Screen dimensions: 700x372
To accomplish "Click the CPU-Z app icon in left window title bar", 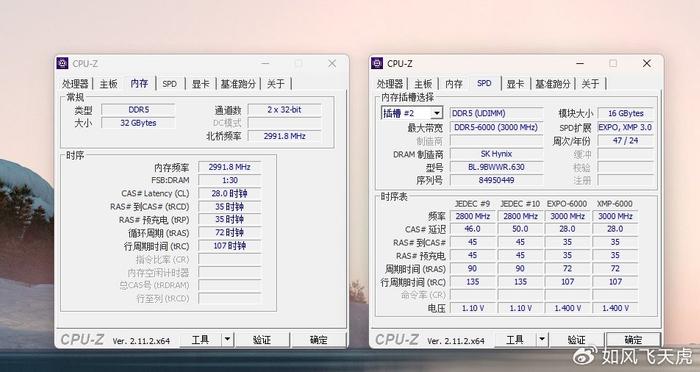I will (62, 63).
